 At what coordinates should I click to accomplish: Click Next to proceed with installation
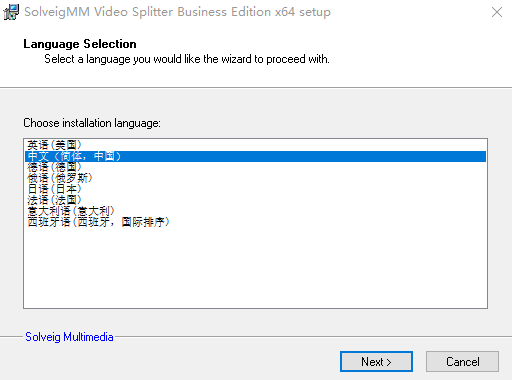[376, 362]
